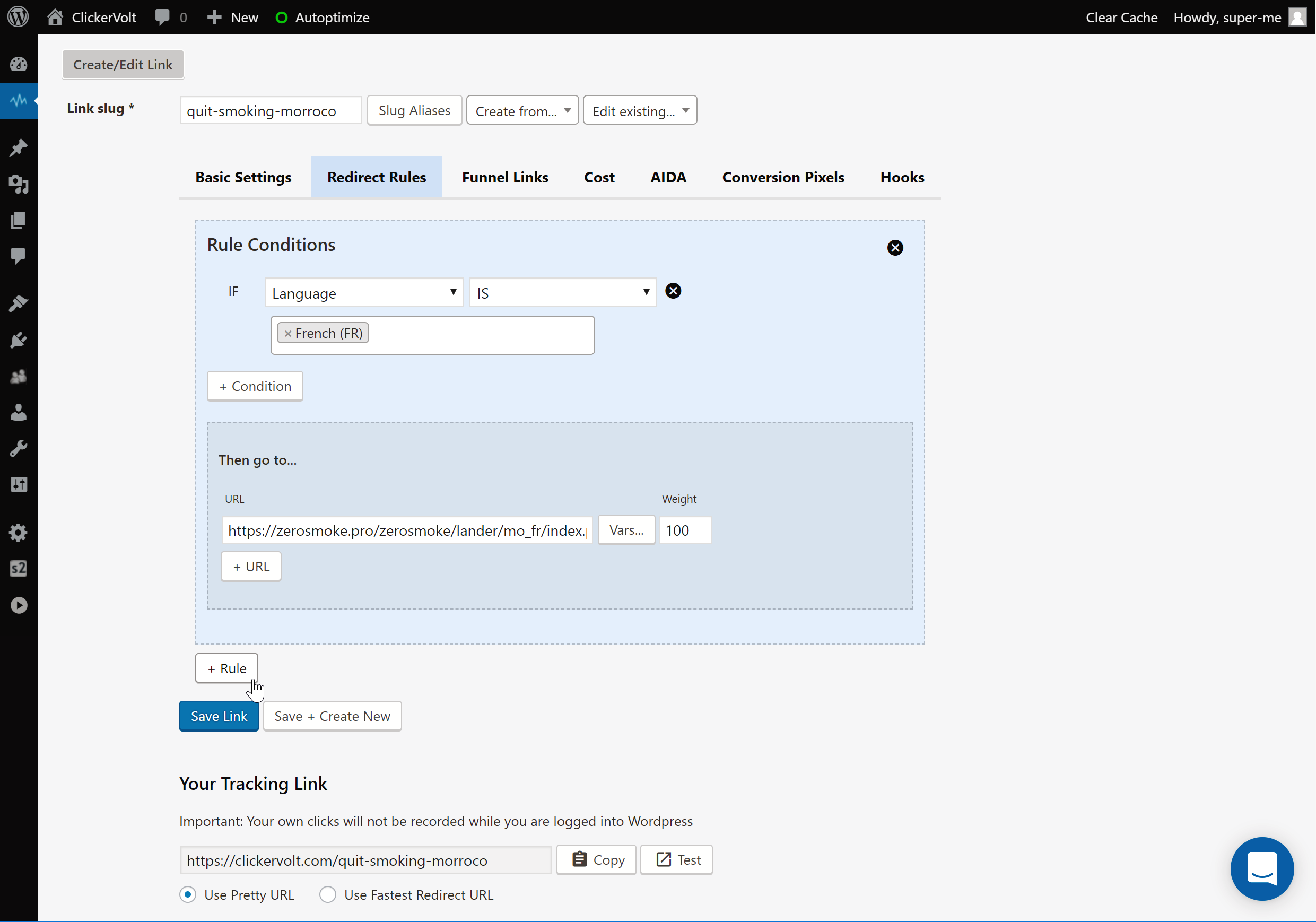Click the user avatar in admin bar
Viewport: 1316px width, 922px height.
1297,17
